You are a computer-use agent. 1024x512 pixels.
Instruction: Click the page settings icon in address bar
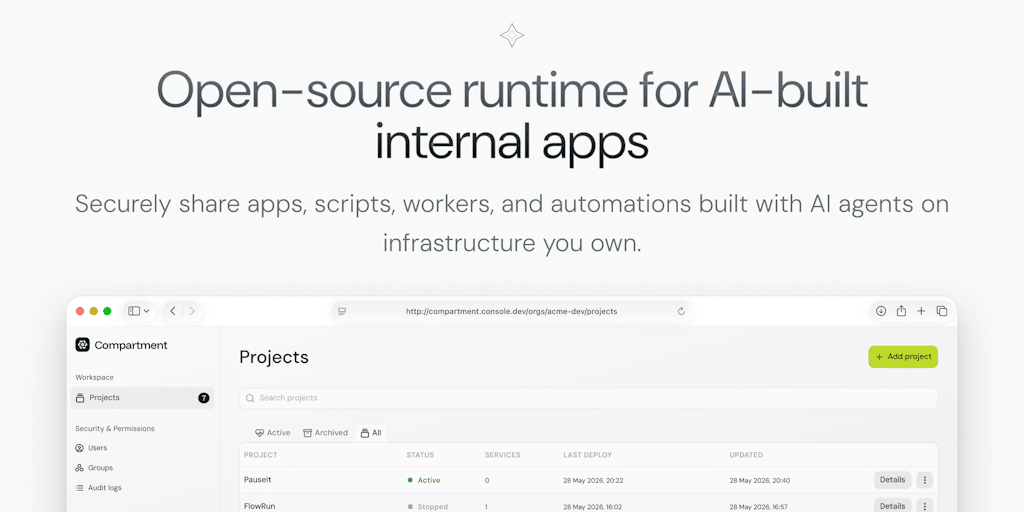coord(342,312)
